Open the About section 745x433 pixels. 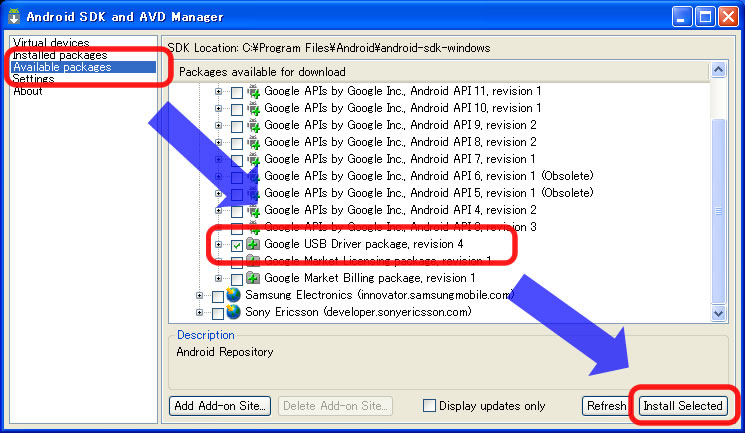tap(28, 91)
